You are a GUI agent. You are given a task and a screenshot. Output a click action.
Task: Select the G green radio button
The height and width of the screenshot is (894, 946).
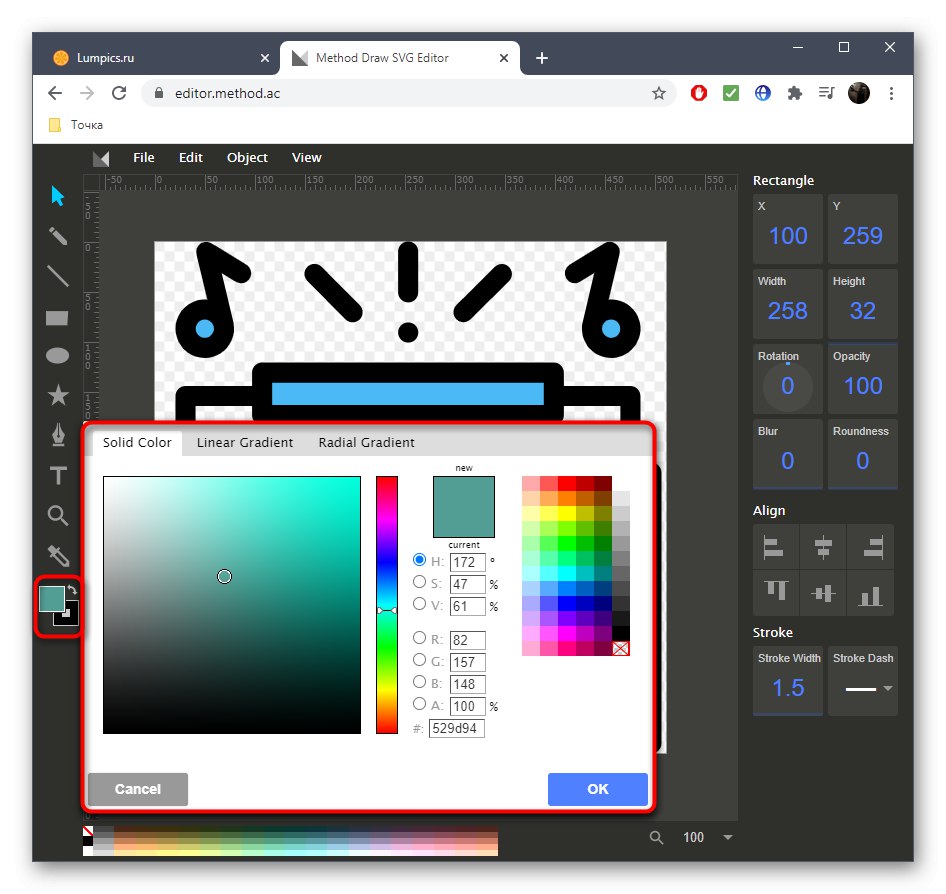point(419,659)
